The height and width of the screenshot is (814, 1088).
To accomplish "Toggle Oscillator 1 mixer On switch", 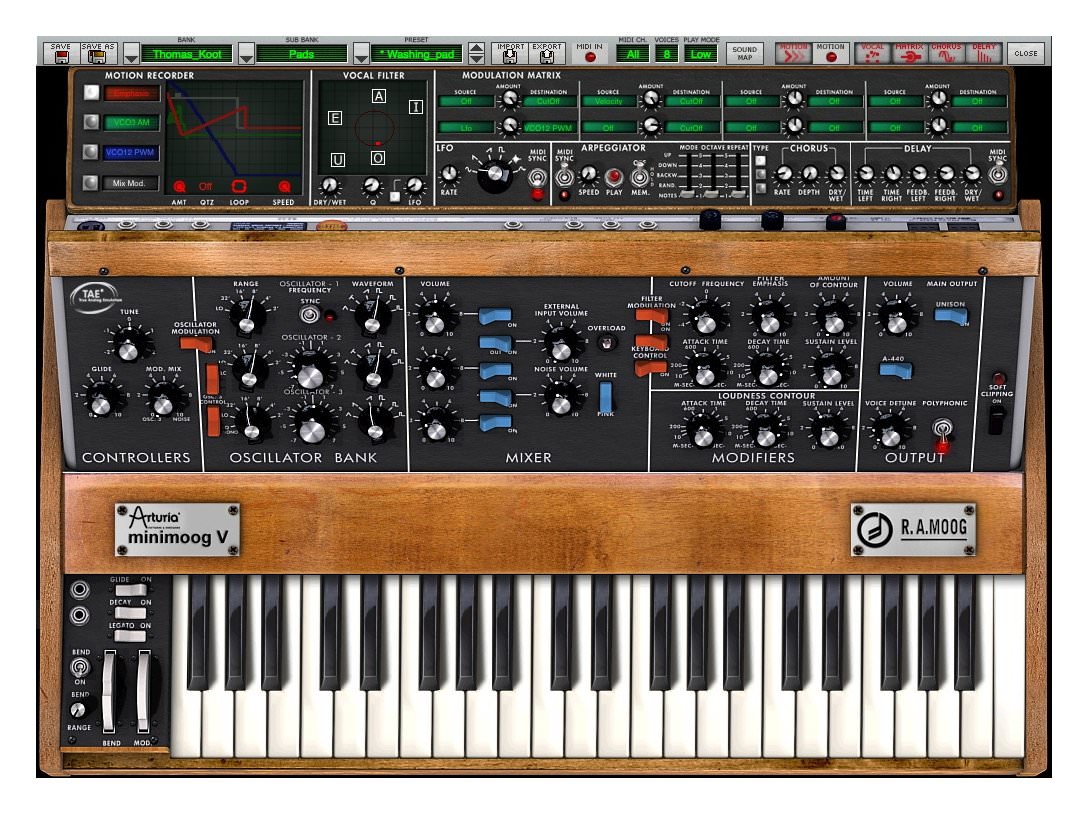I will click(x=495, y=317).
